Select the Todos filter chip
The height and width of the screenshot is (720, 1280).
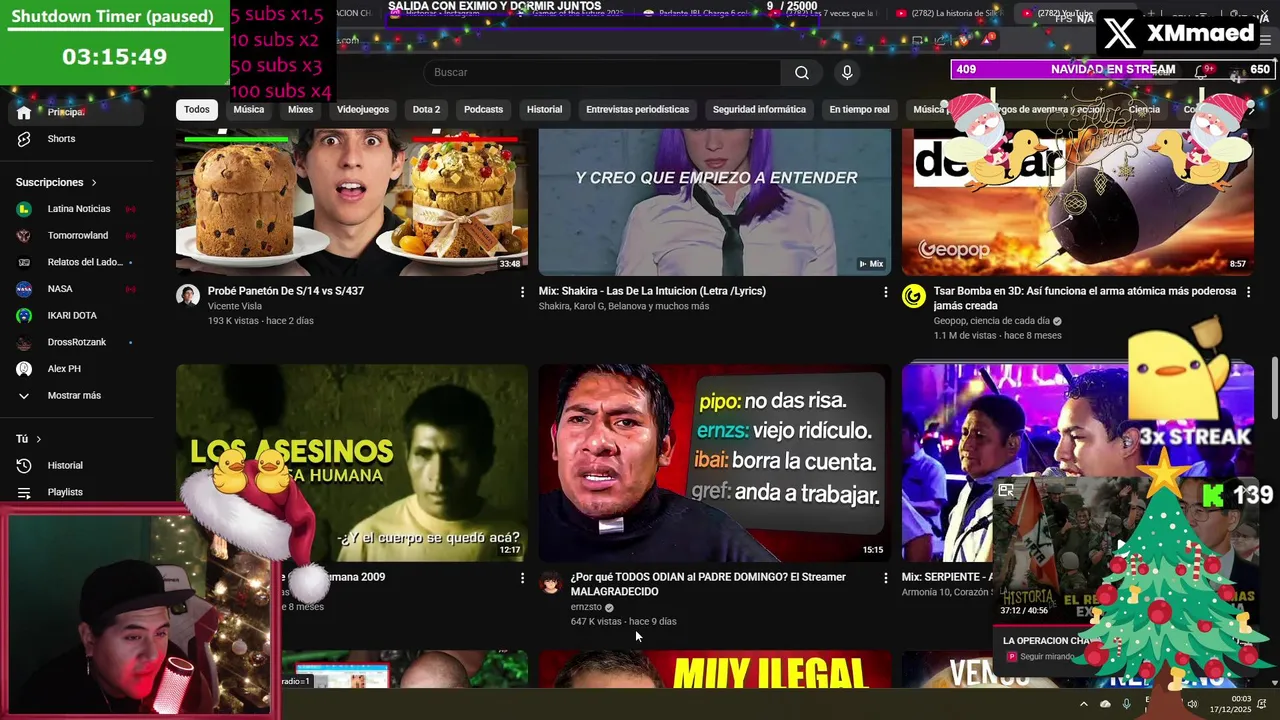pos(197,110)
